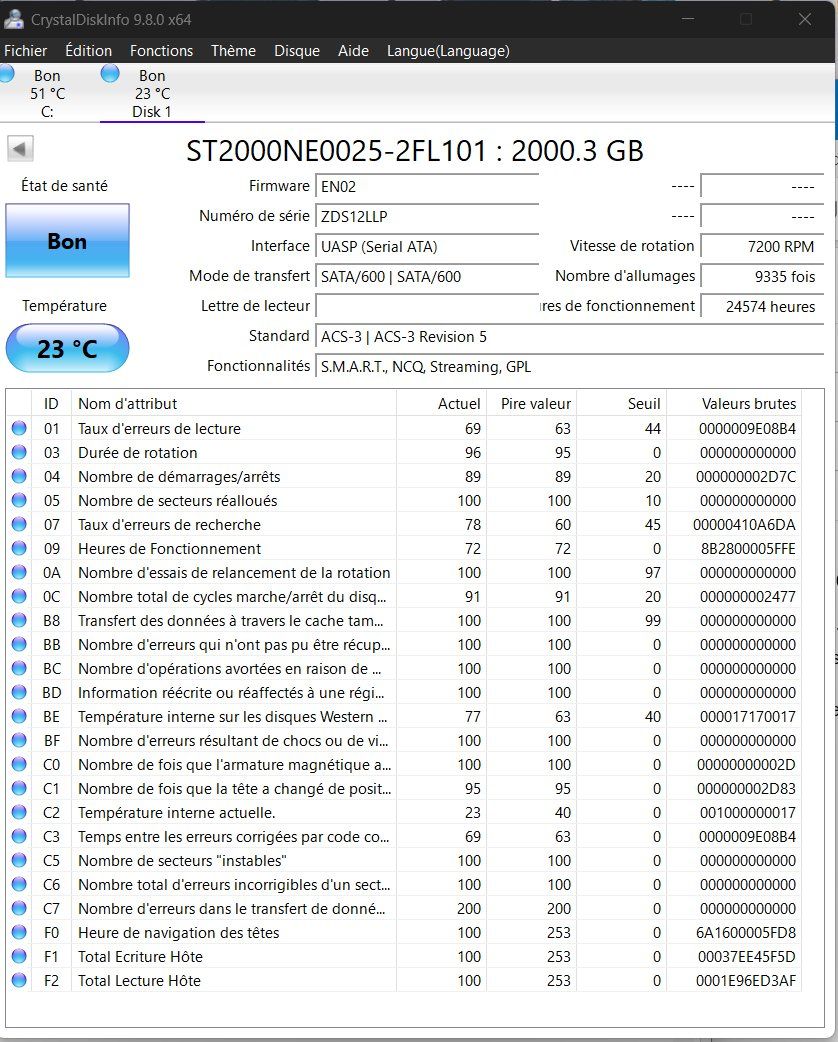Open the Fonctions menu
Screen dimensions: 838x1042
point(161,51)
